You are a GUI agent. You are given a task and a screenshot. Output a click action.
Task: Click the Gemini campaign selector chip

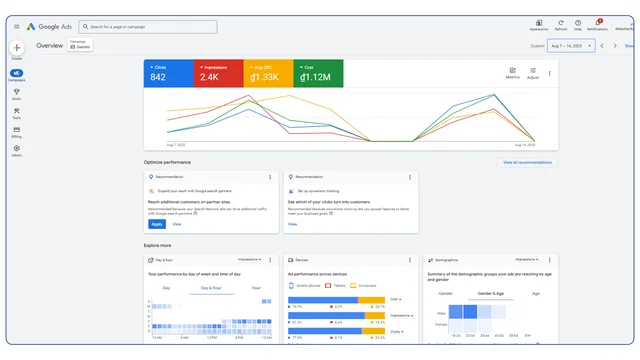coord(80,44)
